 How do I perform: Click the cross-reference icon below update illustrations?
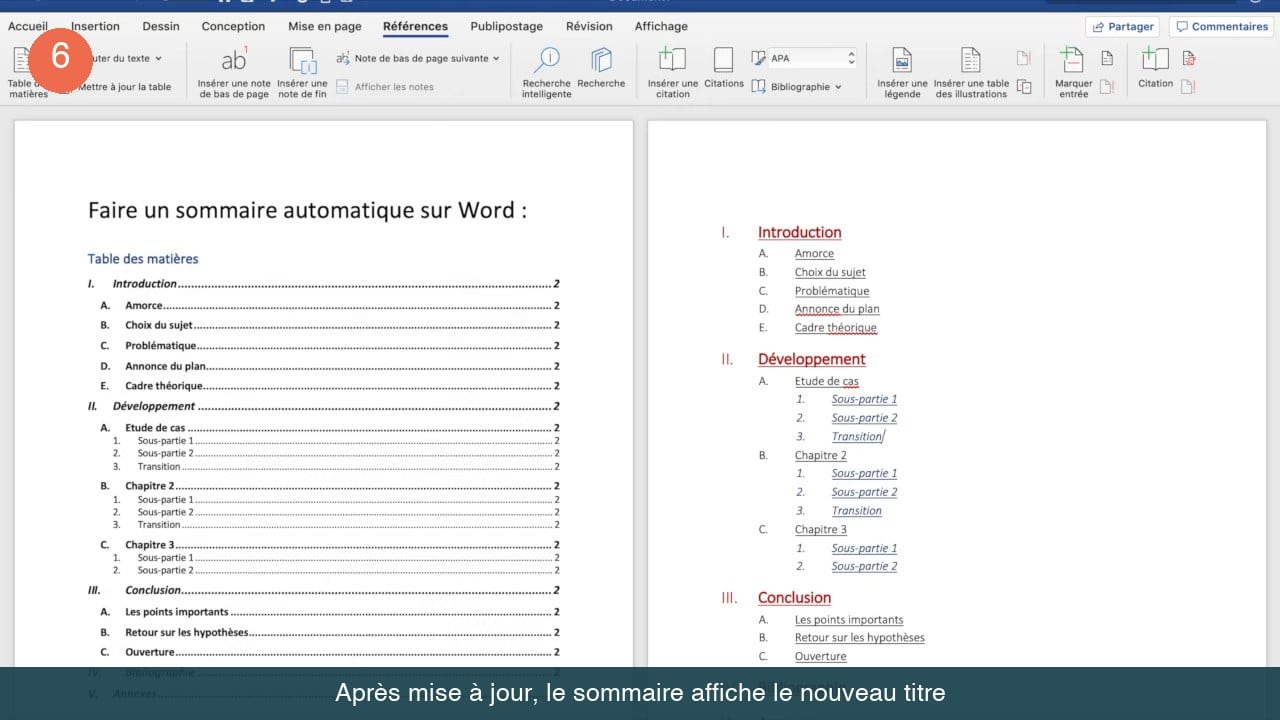point(1024,87)
